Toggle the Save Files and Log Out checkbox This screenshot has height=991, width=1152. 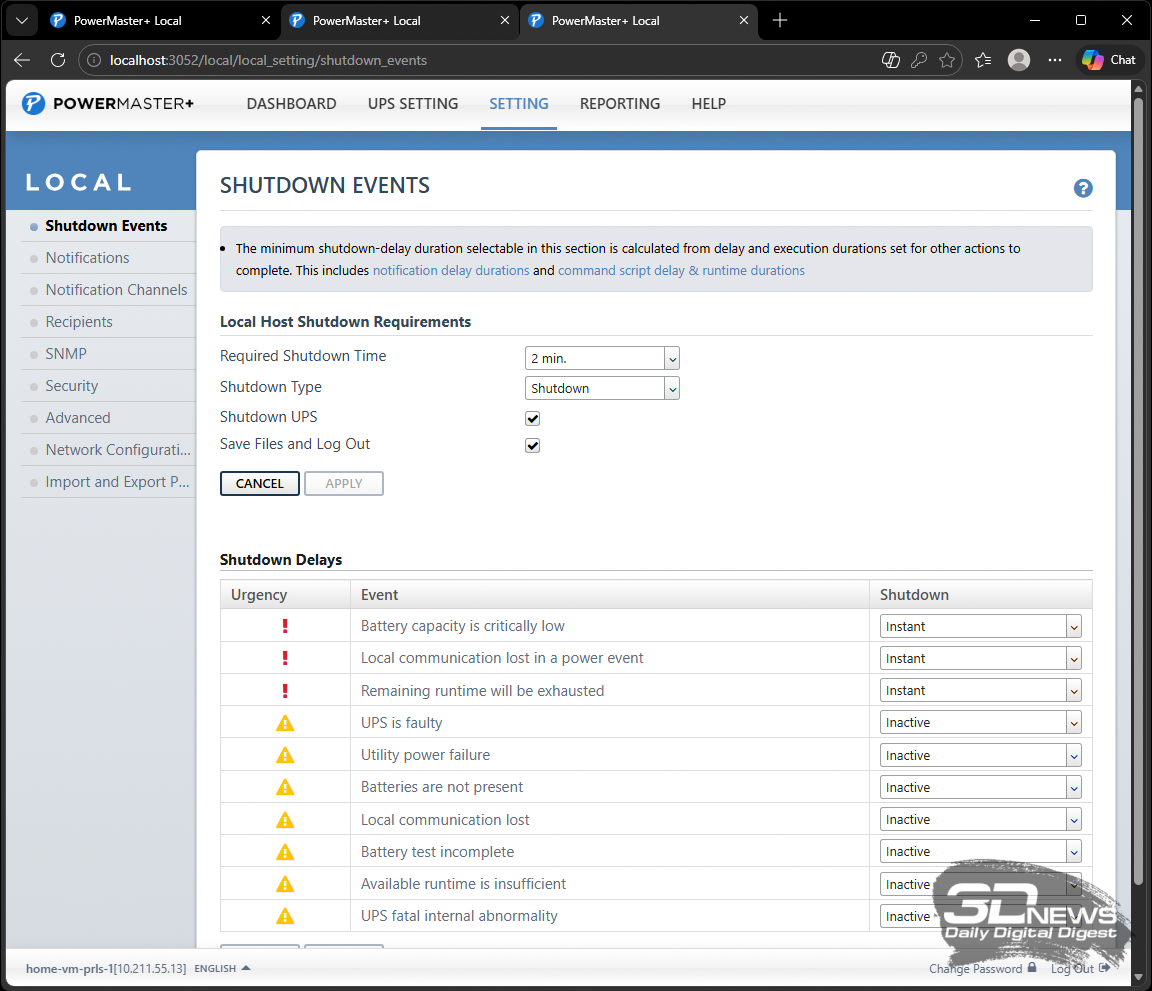(532, 445)
